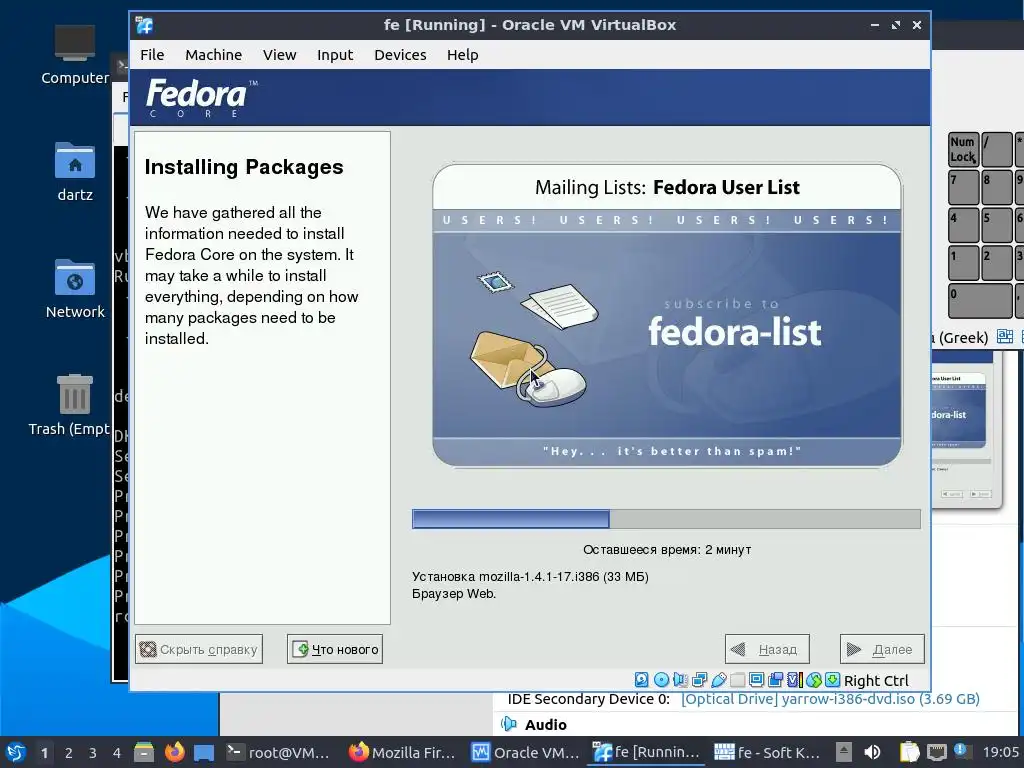The image size is (1024, 768).
Task: Click the clipboard manager tray icon
Action: coord(909,752)
